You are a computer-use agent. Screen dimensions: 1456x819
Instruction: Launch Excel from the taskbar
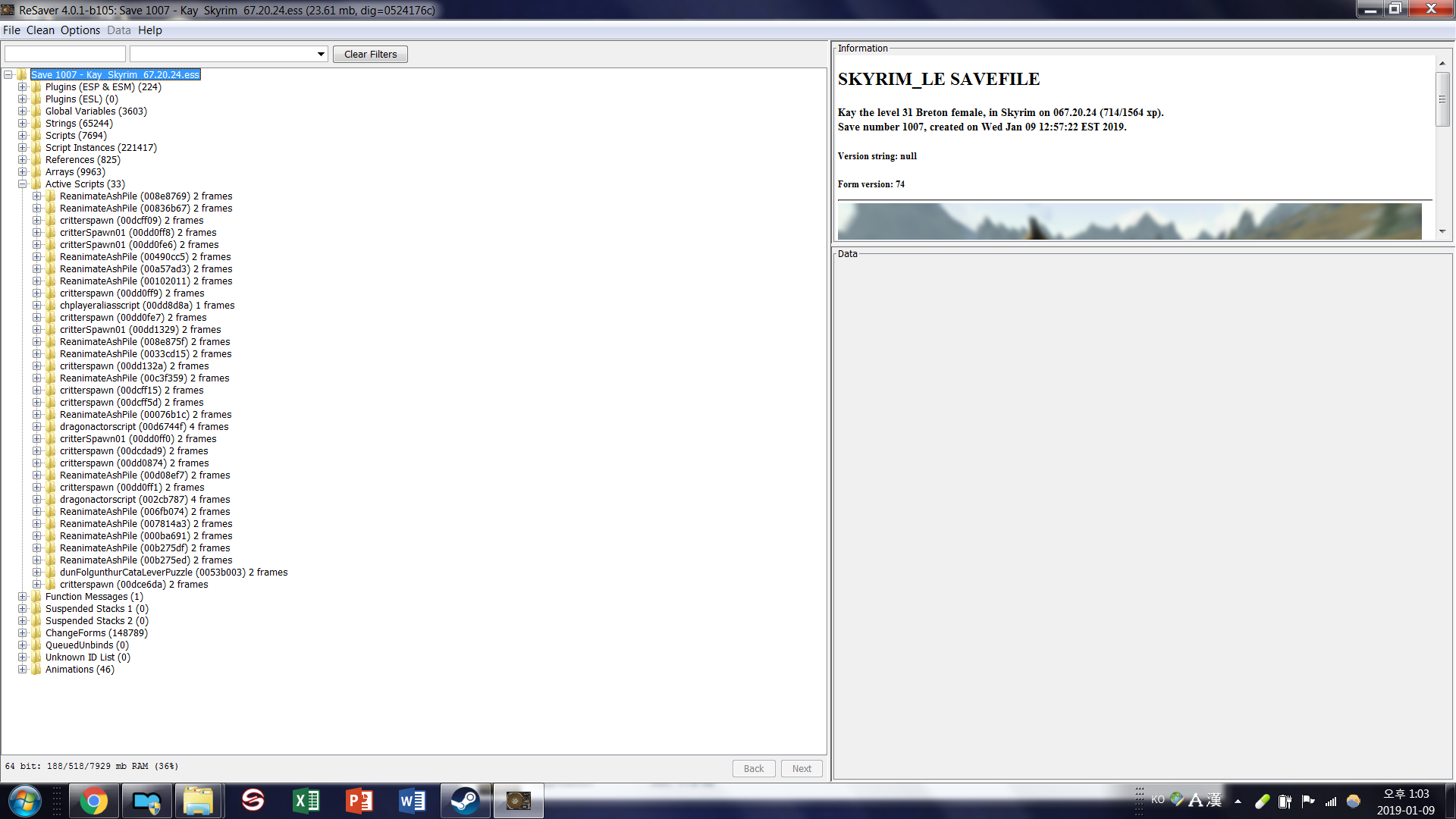coord(306,801)
